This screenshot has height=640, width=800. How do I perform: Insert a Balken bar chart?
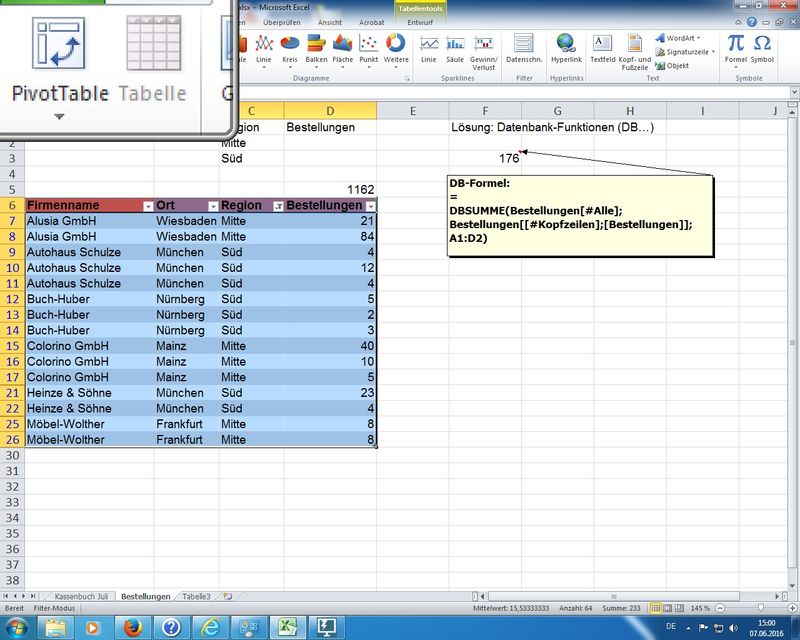(x=317, y=47)
